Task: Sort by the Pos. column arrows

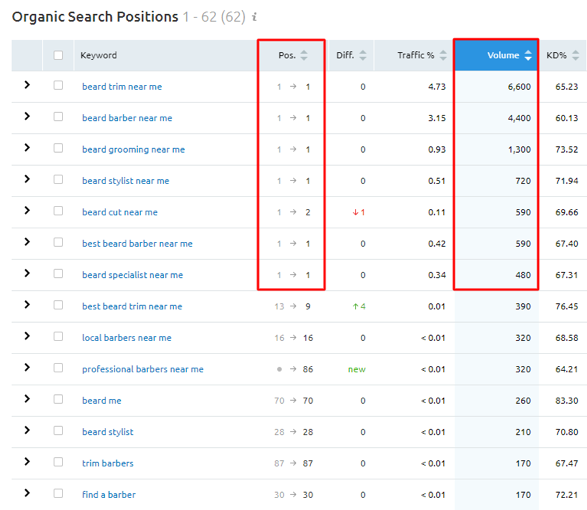Action: pos(304,55)
